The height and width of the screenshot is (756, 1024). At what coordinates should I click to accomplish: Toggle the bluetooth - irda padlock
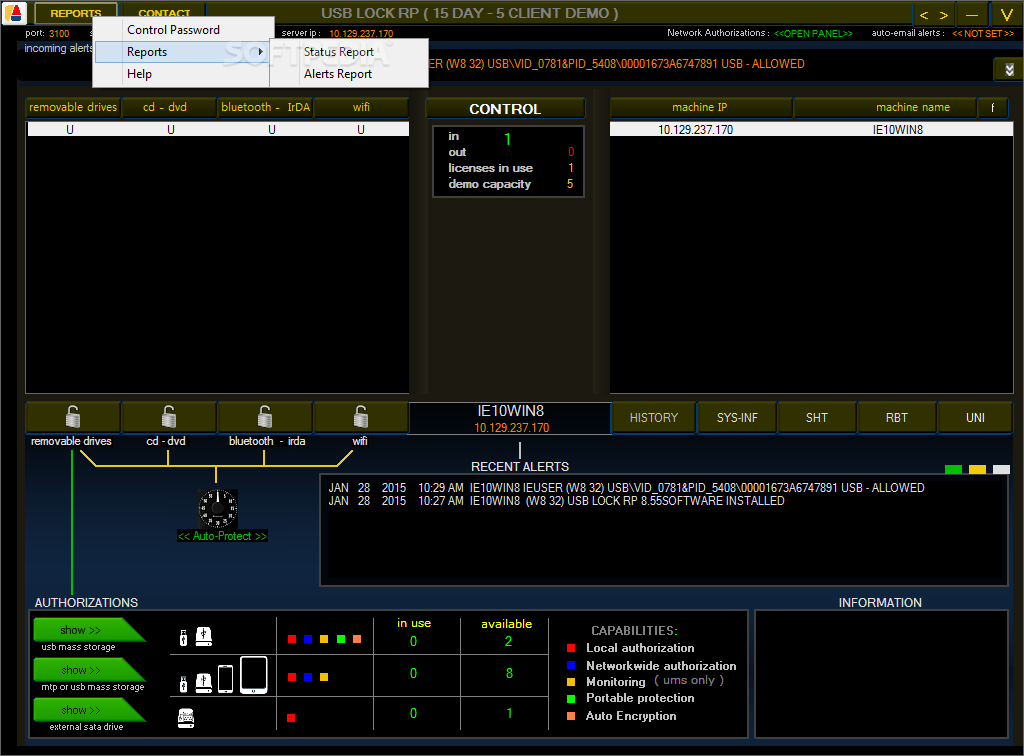click(264, 417)
